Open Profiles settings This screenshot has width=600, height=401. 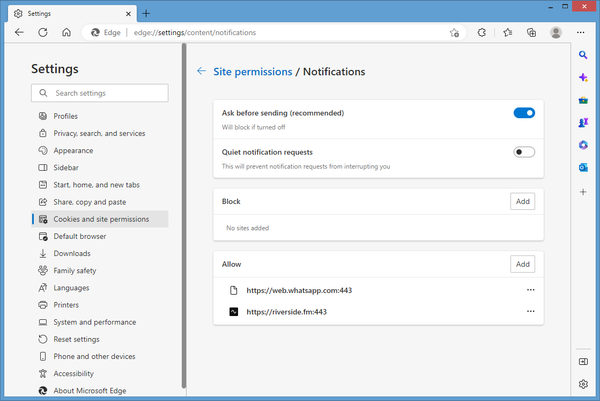coord(99,116)
